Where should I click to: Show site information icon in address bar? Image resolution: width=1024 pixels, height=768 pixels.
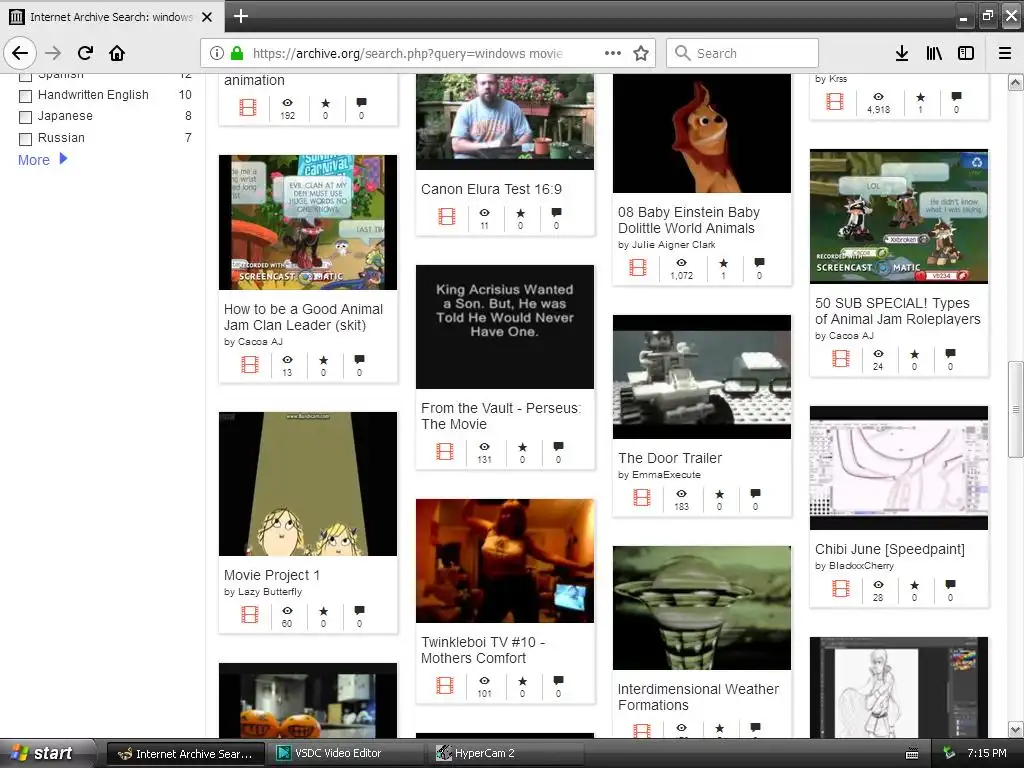[217, 53]
